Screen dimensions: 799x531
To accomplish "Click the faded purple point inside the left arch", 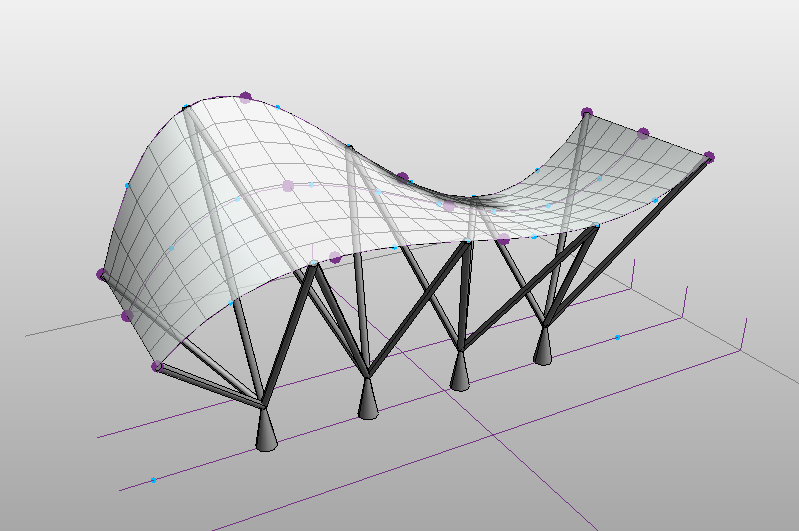I will coord(288,185).
